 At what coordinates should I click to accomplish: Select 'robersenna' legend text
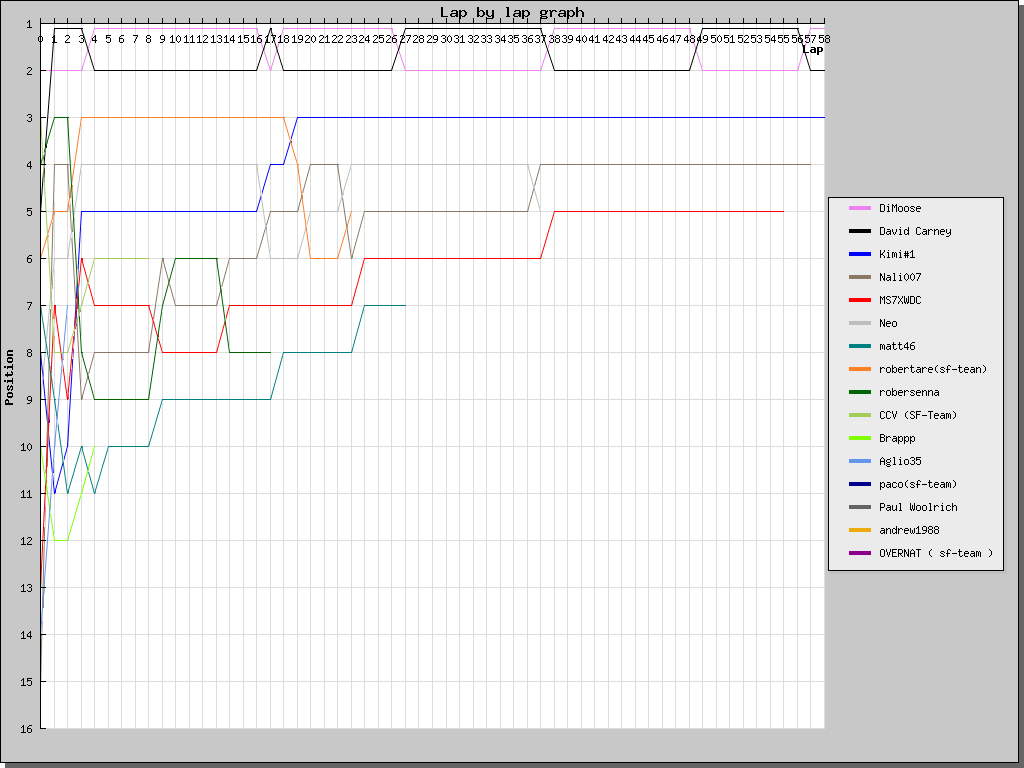coord(909,392)
